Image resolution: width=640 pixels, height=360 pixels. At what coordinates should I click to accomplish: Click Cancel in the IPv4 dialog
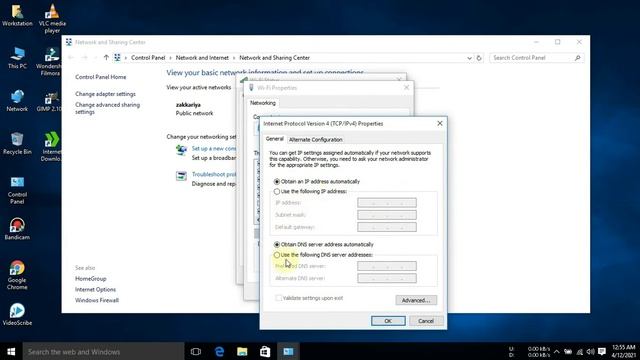pos(426,321)
